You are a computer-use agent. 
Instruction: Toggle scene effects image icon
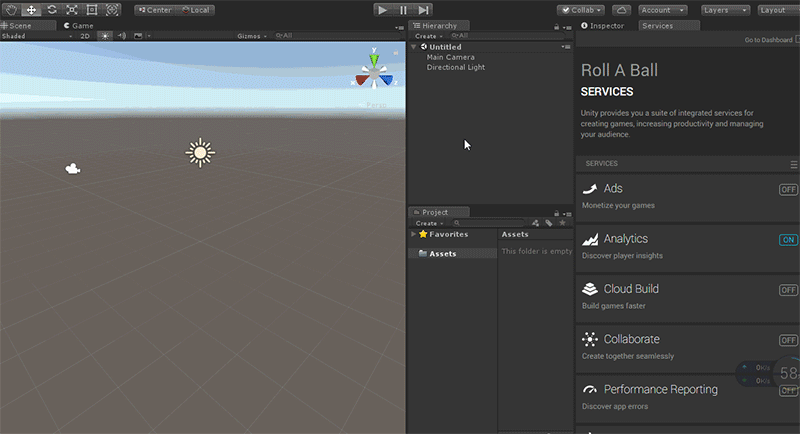click(x=138, y=36)
